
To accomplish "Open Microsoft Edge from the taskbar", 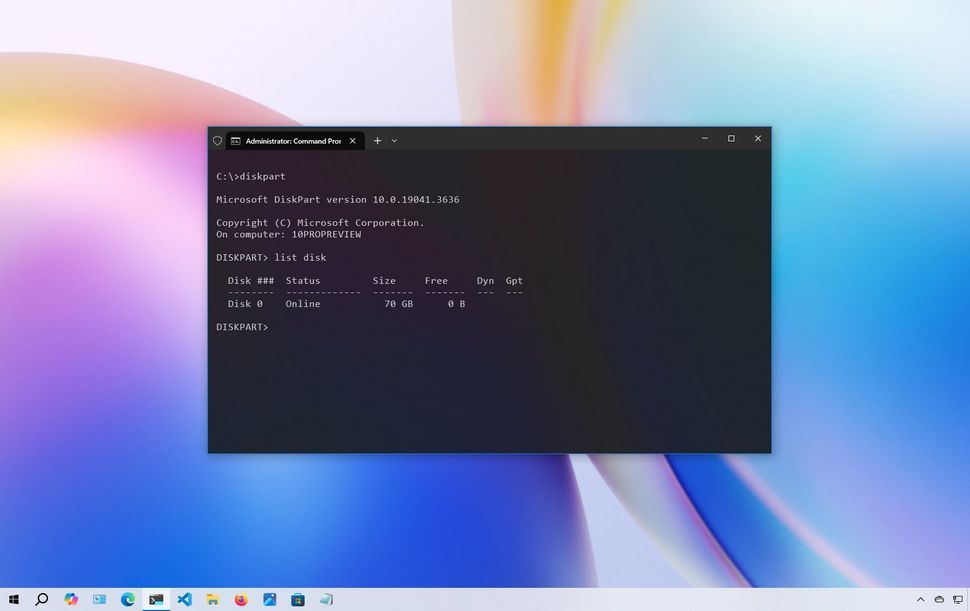I will (x=127, y=598).
